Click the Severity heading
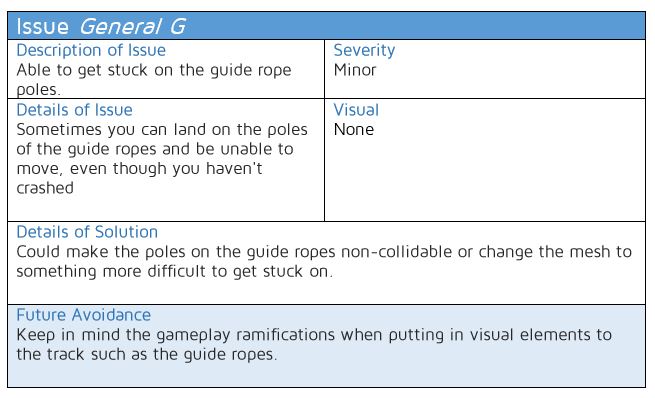655x398 pixels. tap(364, 51)
